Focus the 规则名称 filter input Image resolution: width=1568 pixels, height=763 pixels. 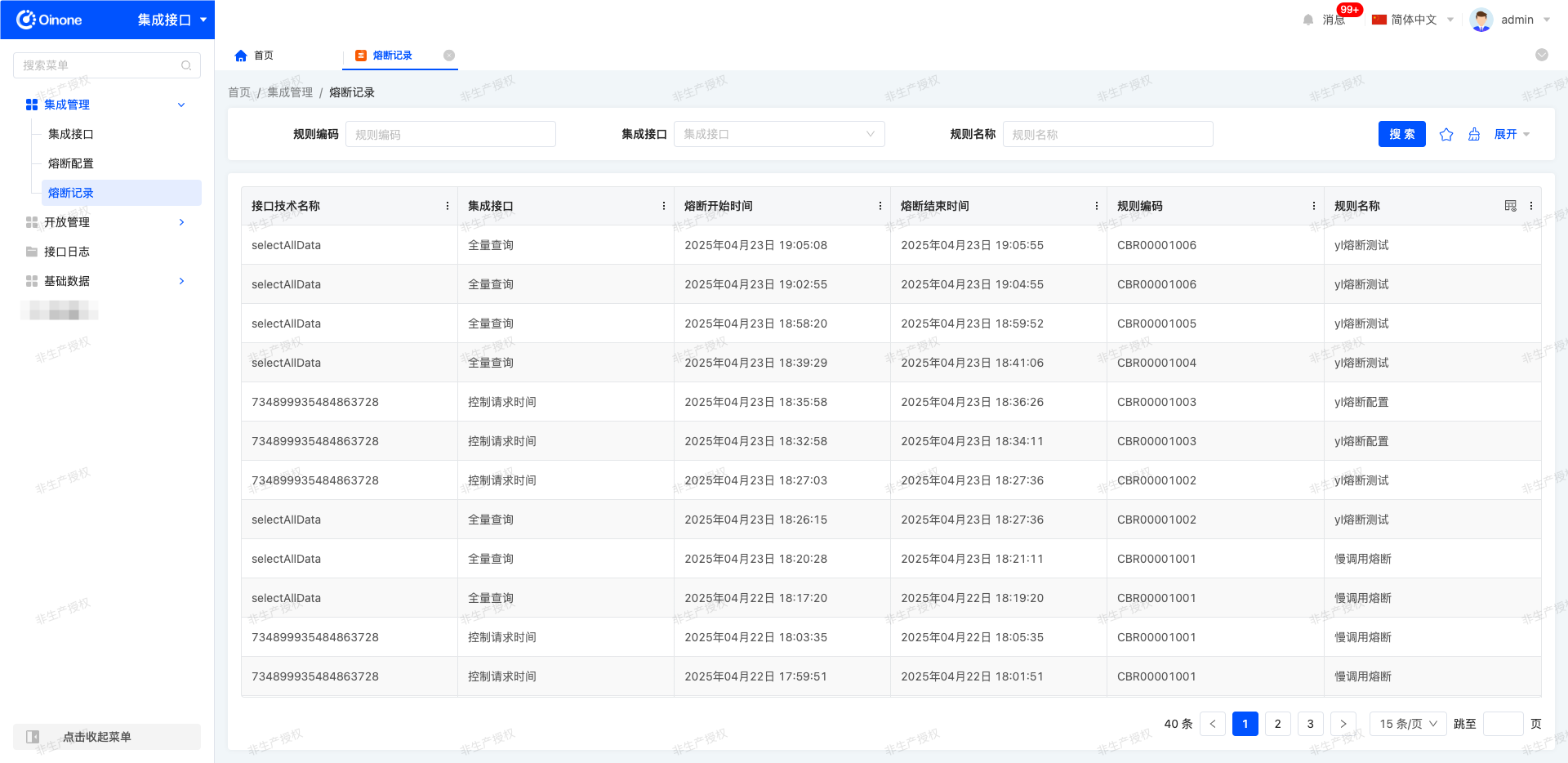(1108, 134)
